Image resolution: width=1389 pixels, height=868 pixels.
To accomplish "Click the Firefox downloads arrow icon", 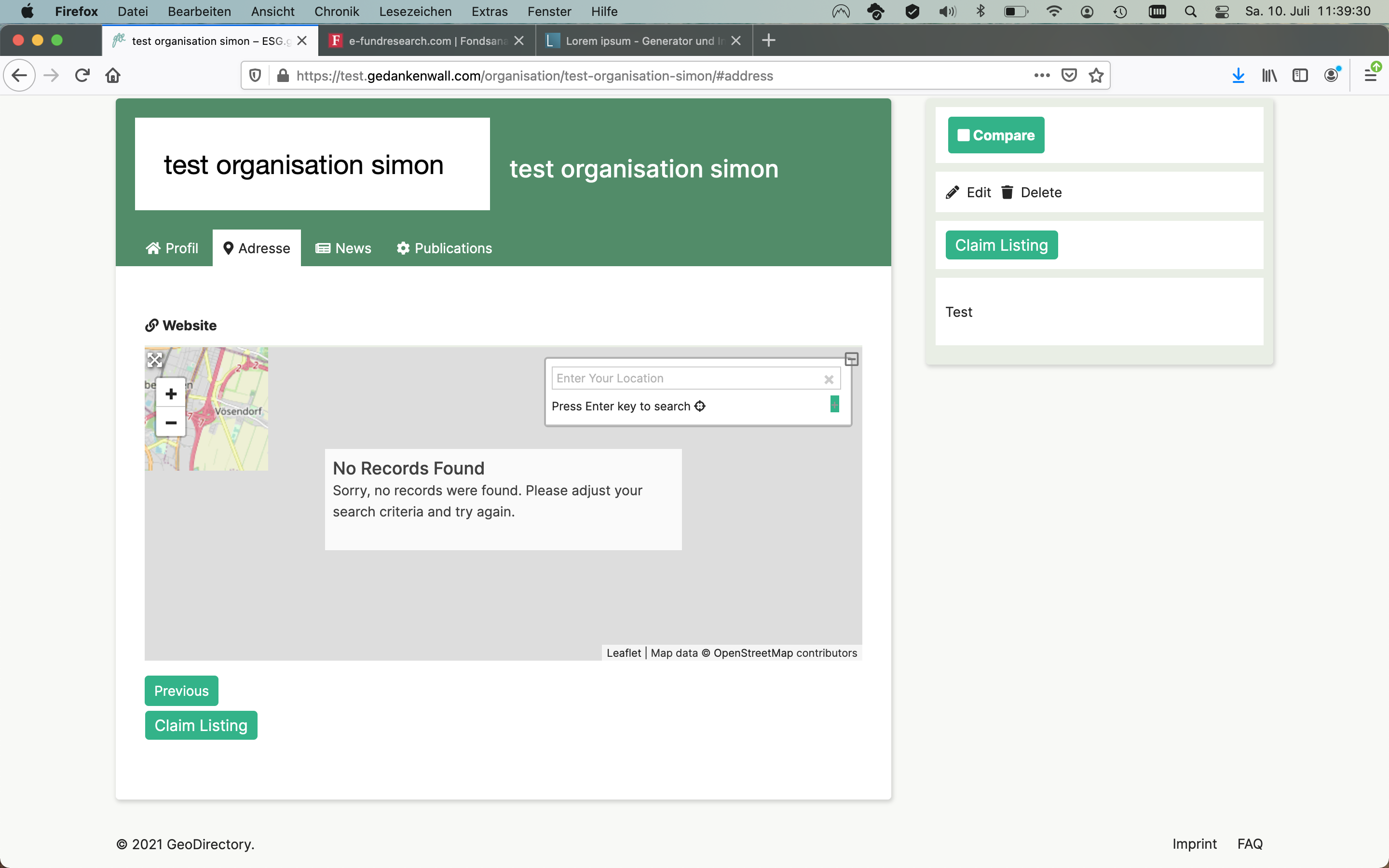I will [x=1238, y=76].
